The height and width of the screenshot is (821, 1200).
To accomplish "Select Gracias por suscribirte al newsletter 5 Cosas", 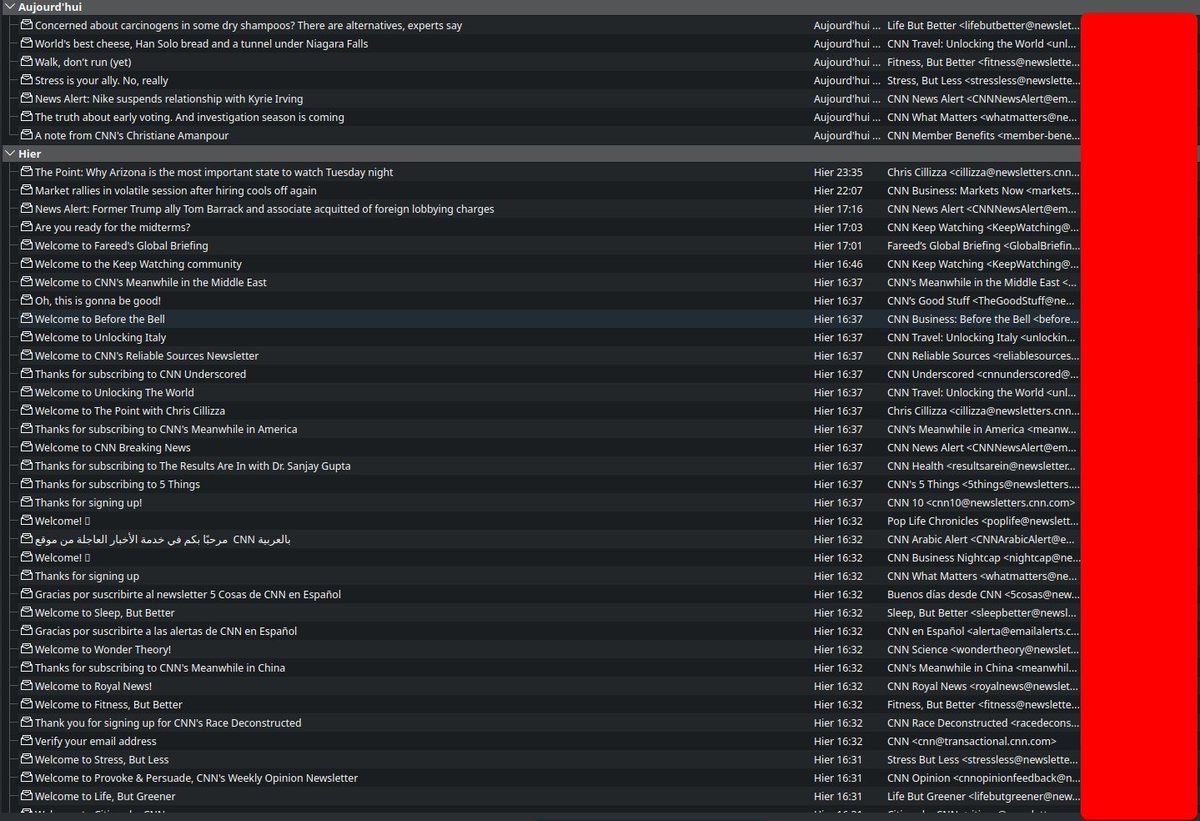I will coord(188,594).
